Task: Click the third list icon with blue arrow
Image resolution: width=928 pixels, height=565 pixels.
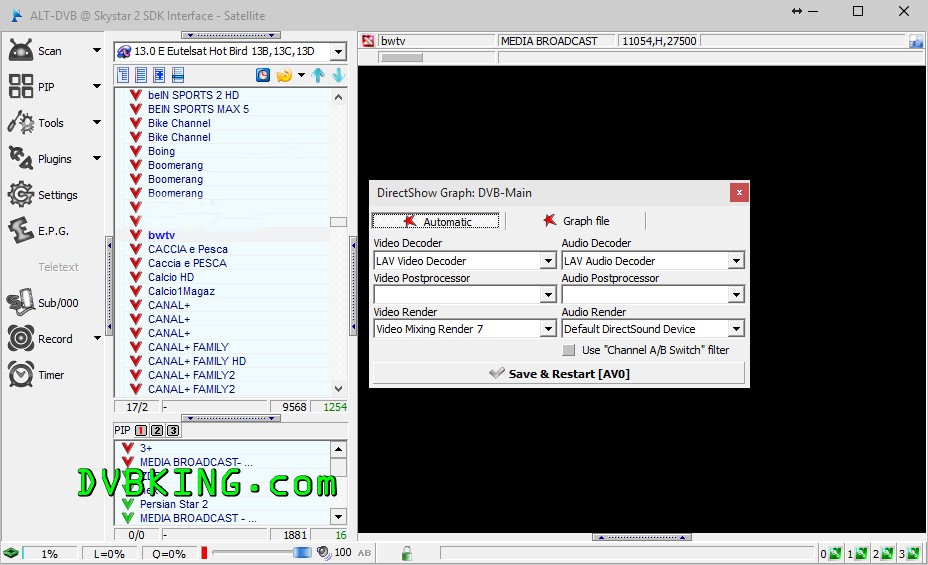Action: tap(159, 75)
